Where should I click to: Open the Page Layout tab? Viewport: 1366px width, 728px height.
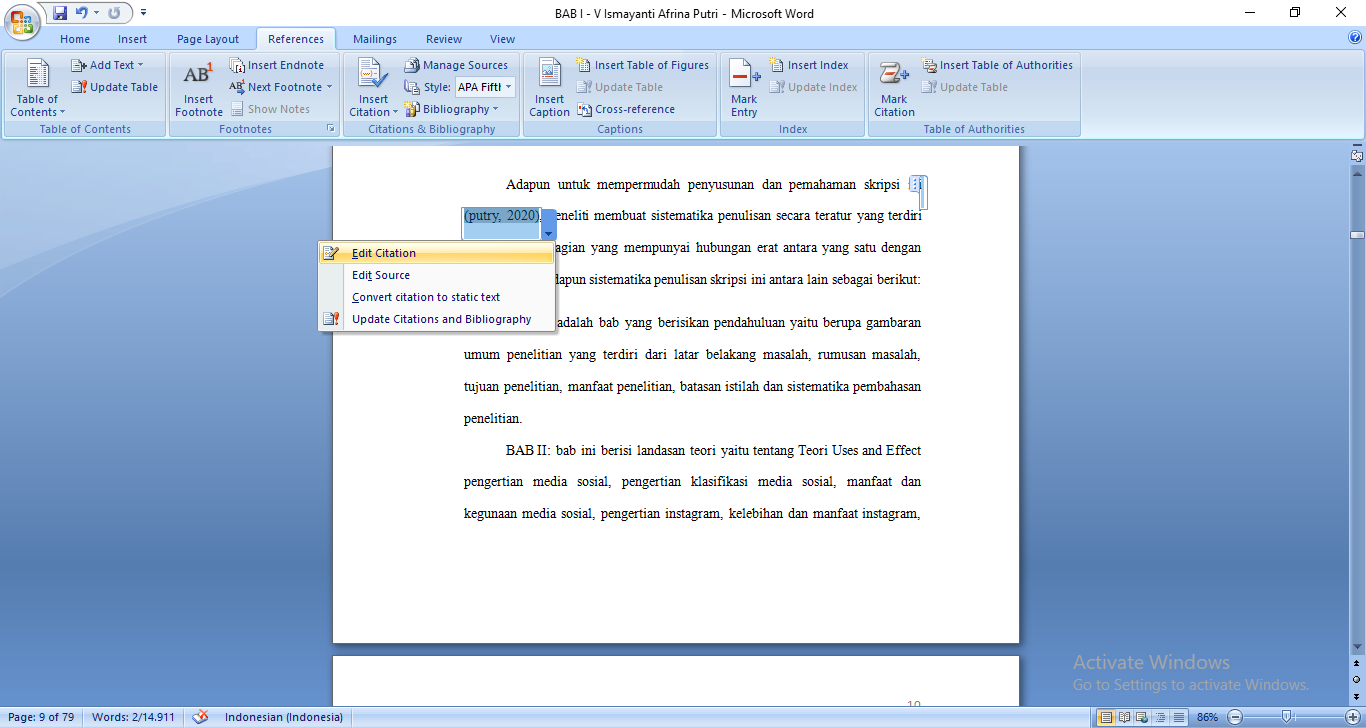[x=208, y=39]
